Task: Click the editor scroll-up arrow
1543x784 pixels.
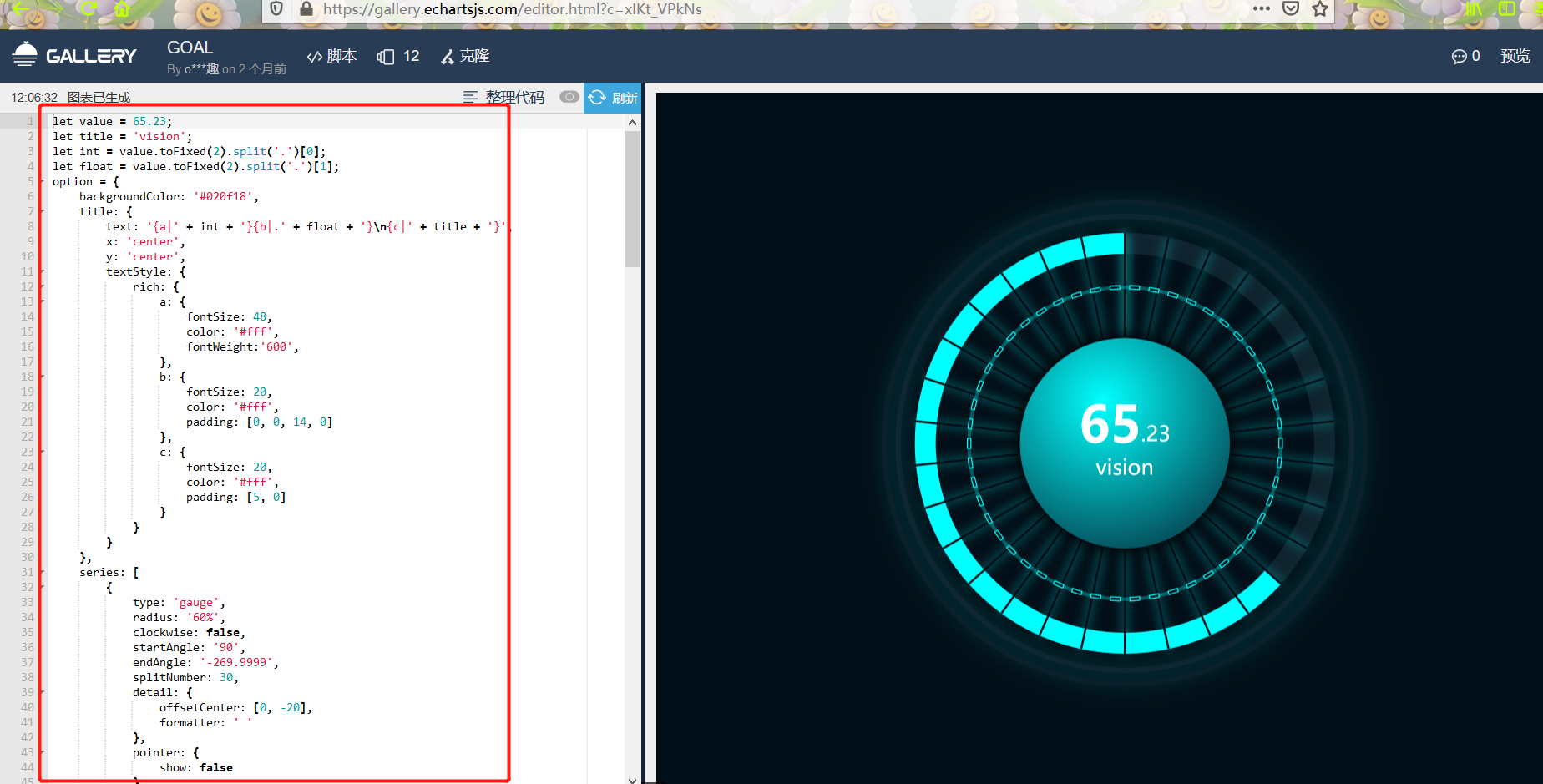Action: coord(632,122)
